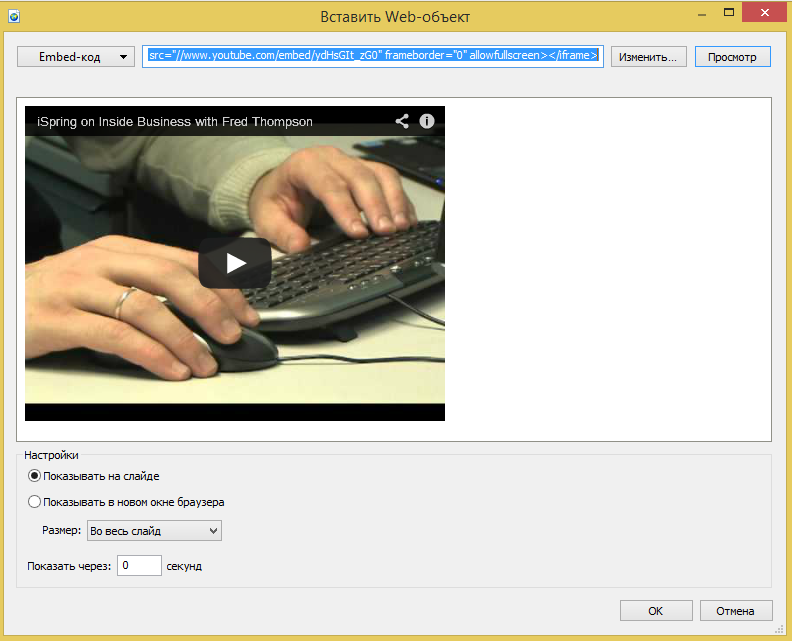Maximize the Вставить Web-объект window
This screenshot has height=641, width=792.
coord(728,13)
